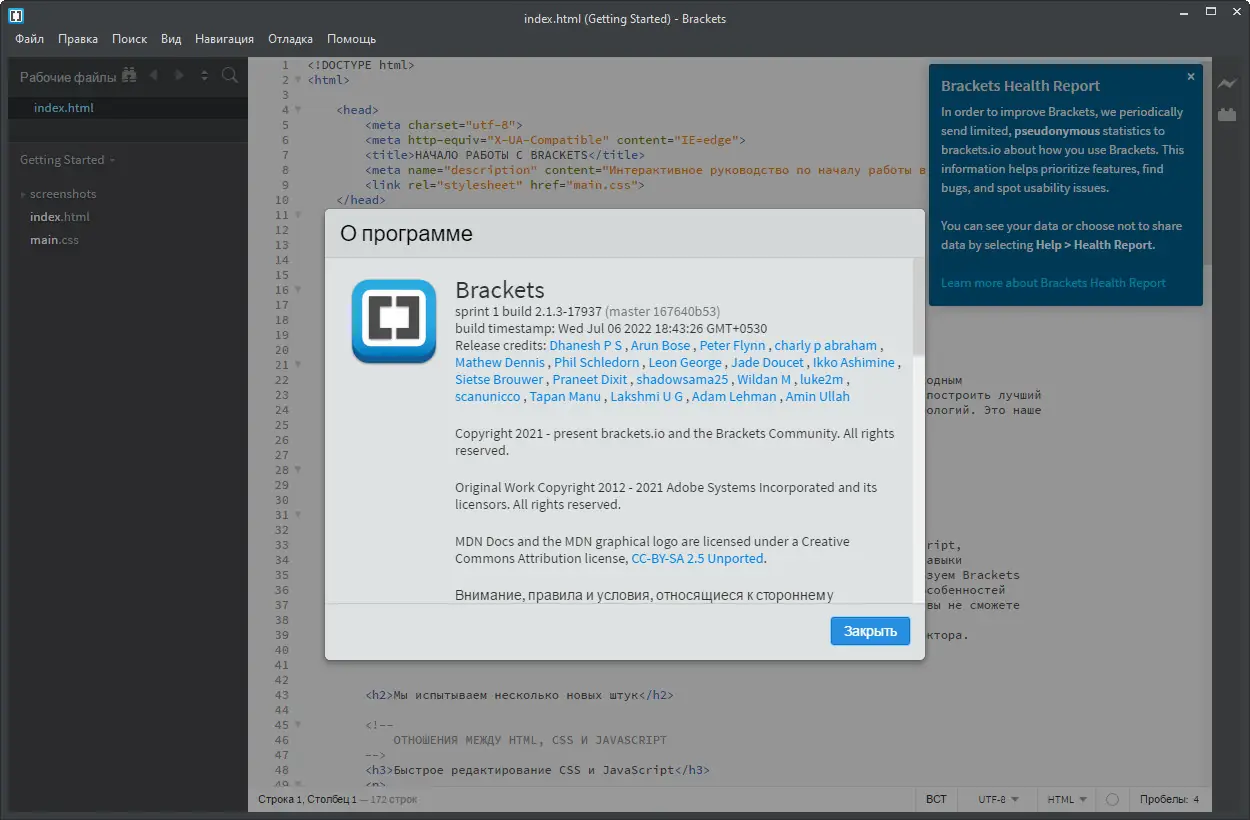Viewport: 1250px width, 820px height.
Task: Open the Файл menu
Action: pyautogui.click(x=29, y=39)
